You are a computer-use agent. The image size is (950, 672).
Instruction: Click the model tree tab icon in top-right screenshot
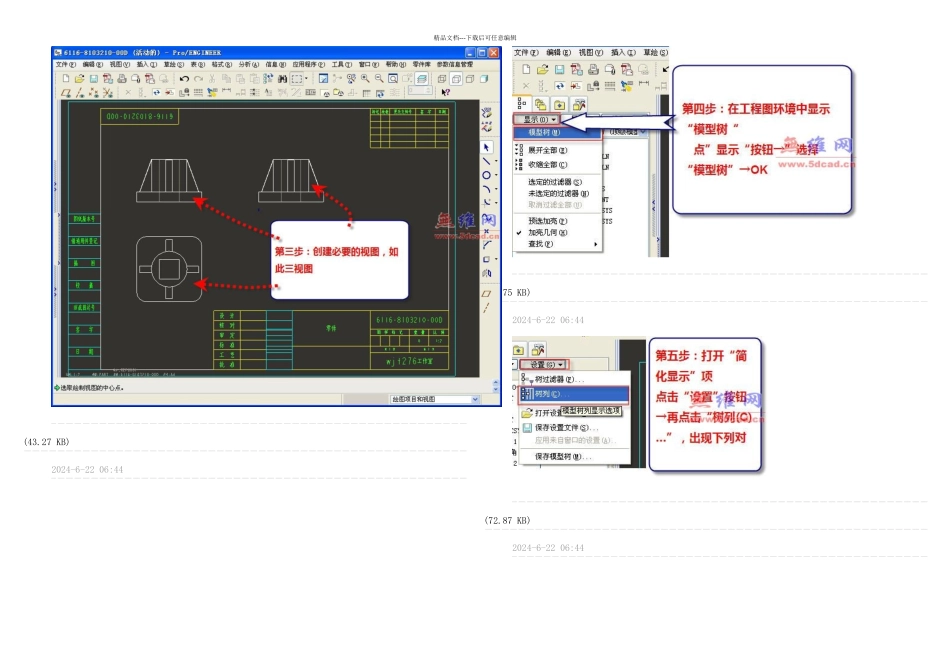[x=522, y=104]
